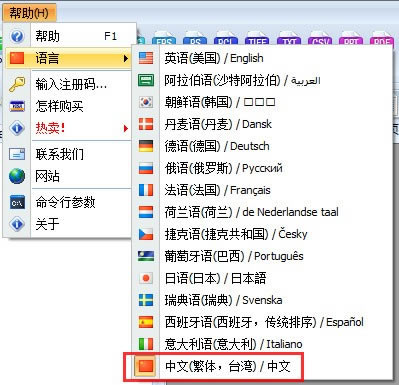Image resolution: width=399 pixels, height=385 pixels.
Task: Click the PCL file format toolbar icon
Action: (226, 39)
